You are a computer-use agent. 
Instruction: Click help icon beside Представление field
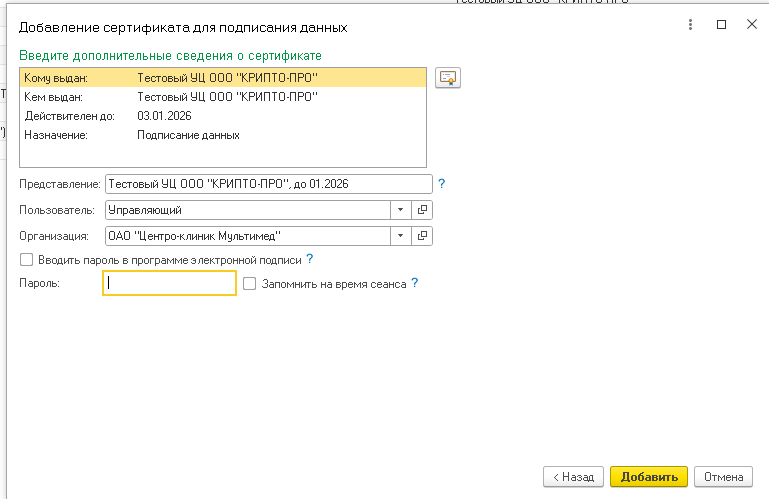[442, 184]
